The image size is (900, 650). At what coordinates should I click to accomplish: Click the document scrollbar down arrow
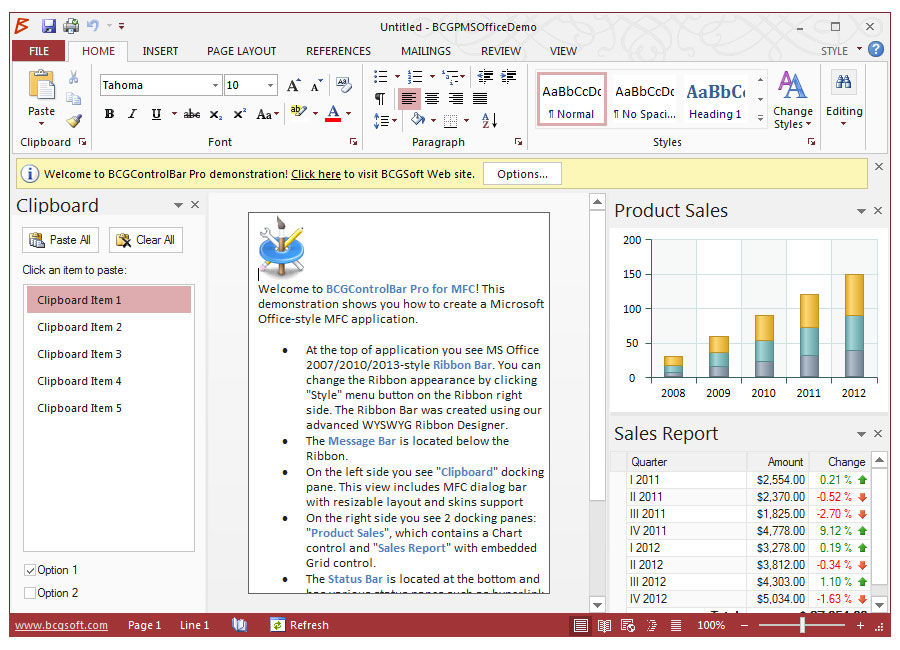click(x=598, y=605)
